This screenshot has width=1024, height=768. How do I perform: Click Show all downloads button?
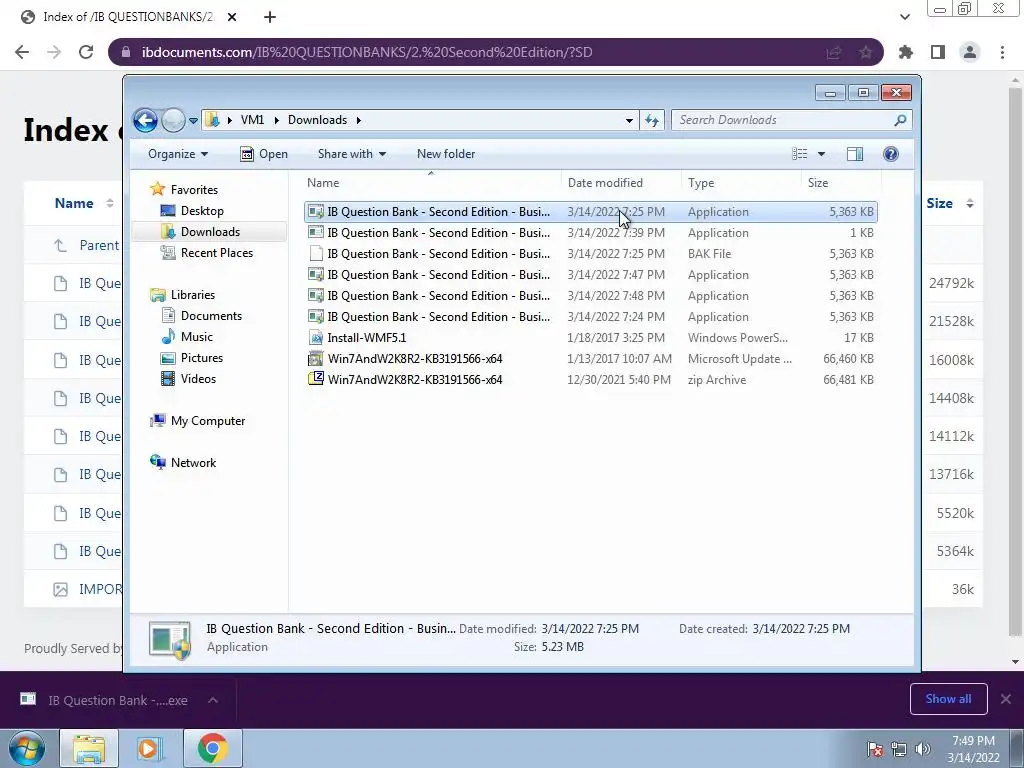(948, 699)
